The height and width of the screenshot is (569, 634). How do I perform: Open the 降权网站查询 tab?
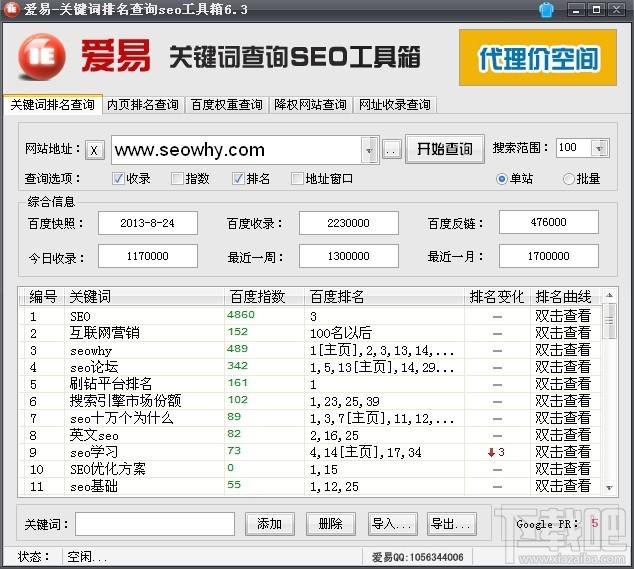(x=310, y=105)
